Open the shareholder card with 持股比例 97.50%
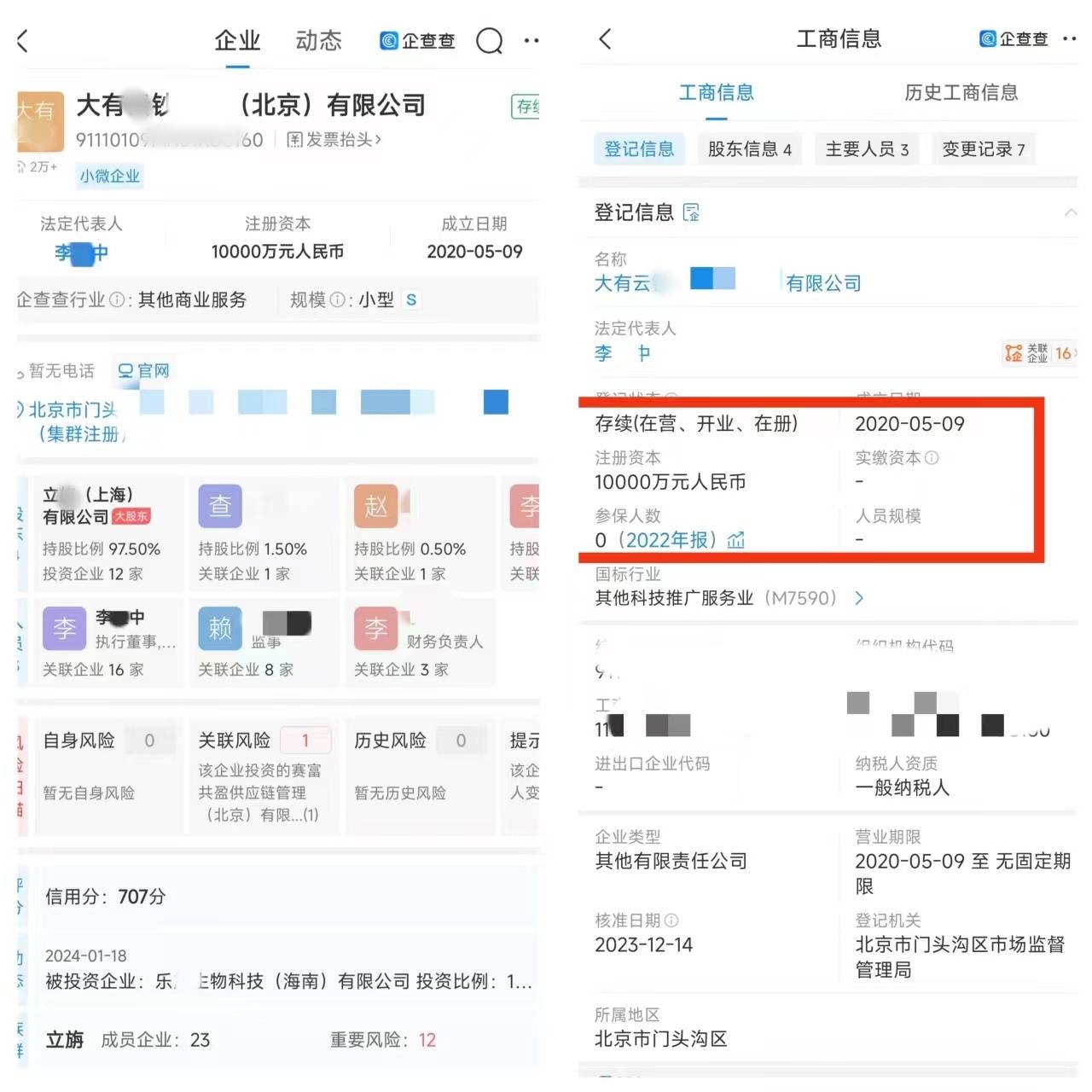This screenshot has height=1092, width=1092. (109, 534)
